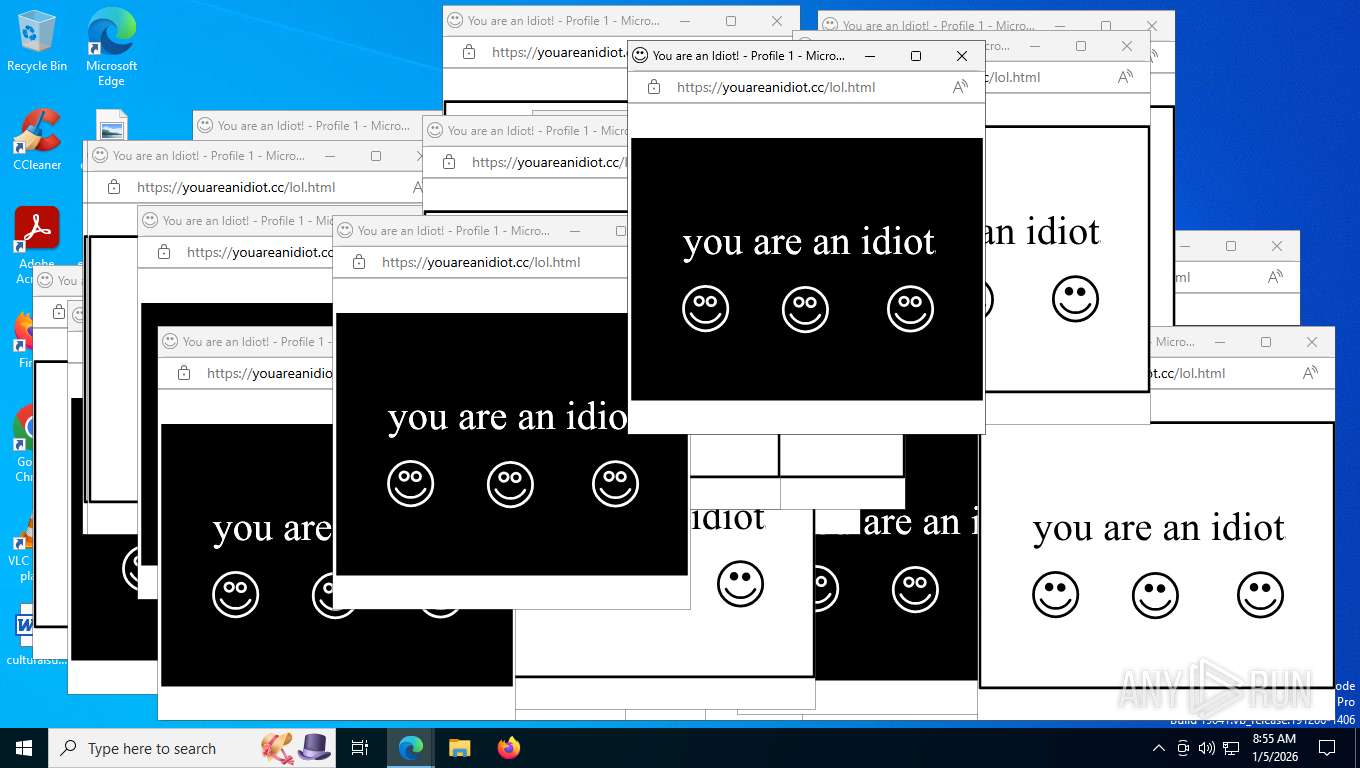
Task: Click "you are an idiot" text in the active window
Action: [x=809, y=242]
